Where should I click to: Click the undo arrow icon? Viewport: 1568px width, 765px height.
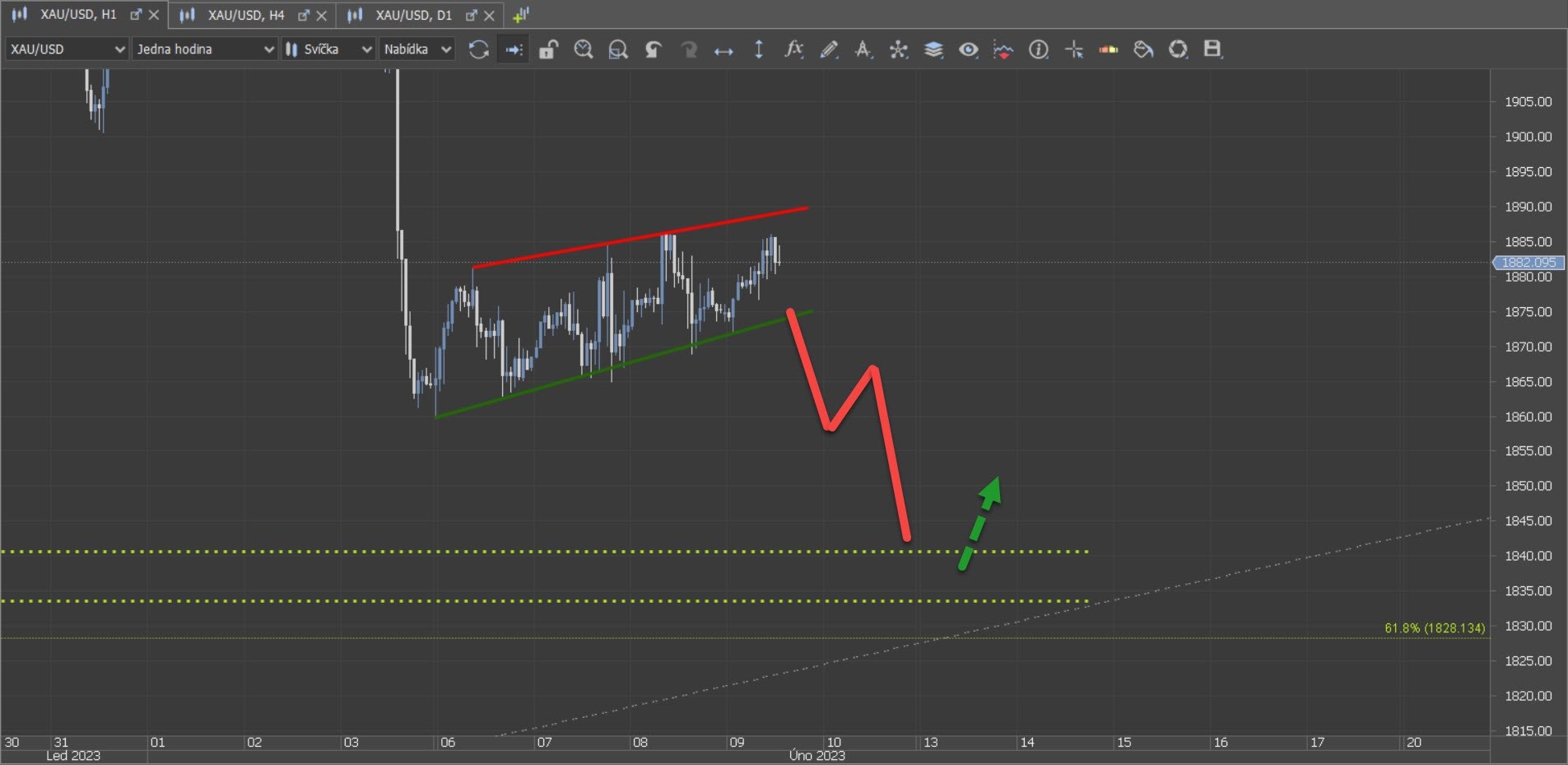[x=654, y=49]
